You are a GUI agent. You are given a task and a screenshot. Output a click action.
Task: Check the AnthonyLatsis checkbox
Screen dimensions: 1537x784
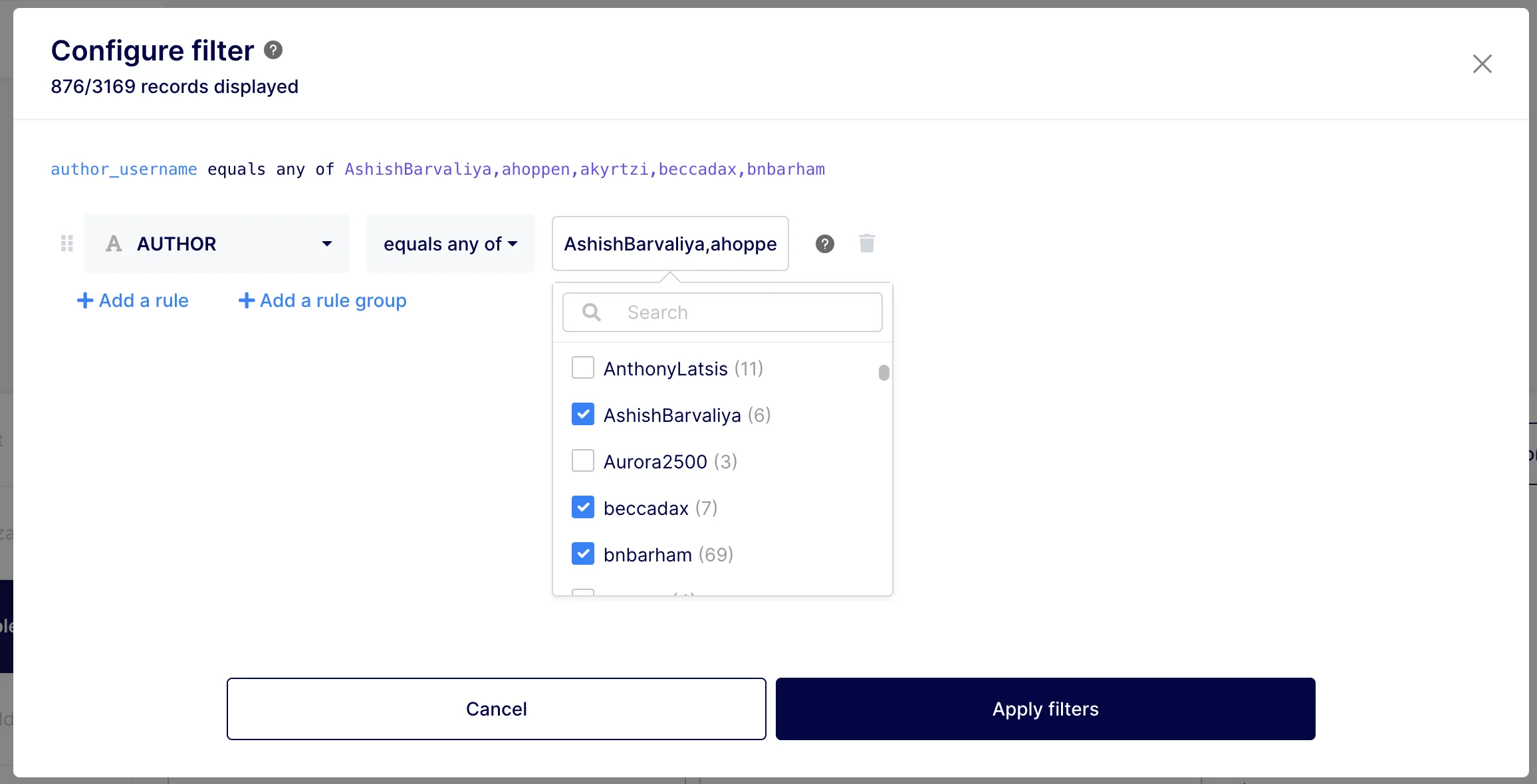click(x=582, y=367)
